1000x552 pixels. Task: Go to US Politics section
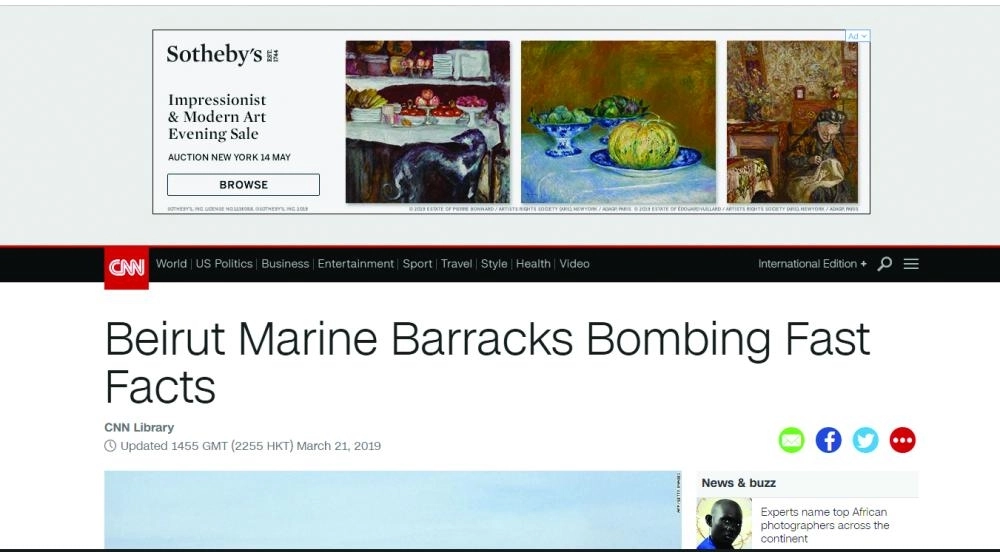(224, 264)
